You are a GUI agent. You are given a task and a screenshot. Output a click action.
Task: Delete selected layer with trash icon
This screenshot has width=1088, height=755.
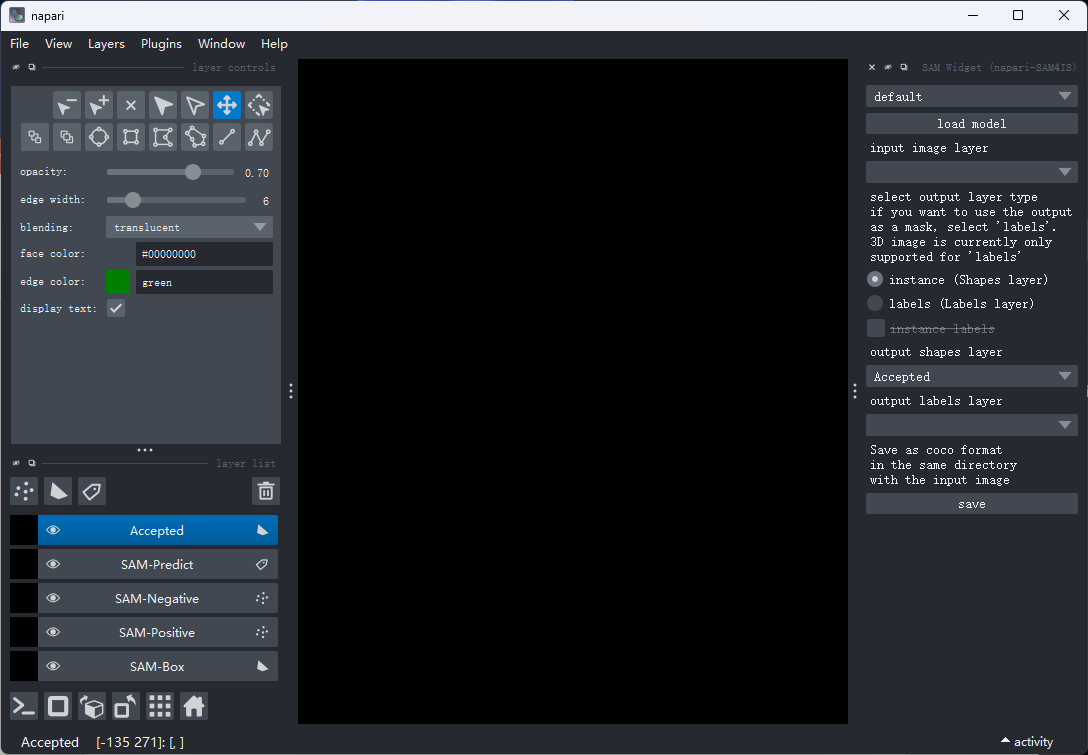pos(266,491)
